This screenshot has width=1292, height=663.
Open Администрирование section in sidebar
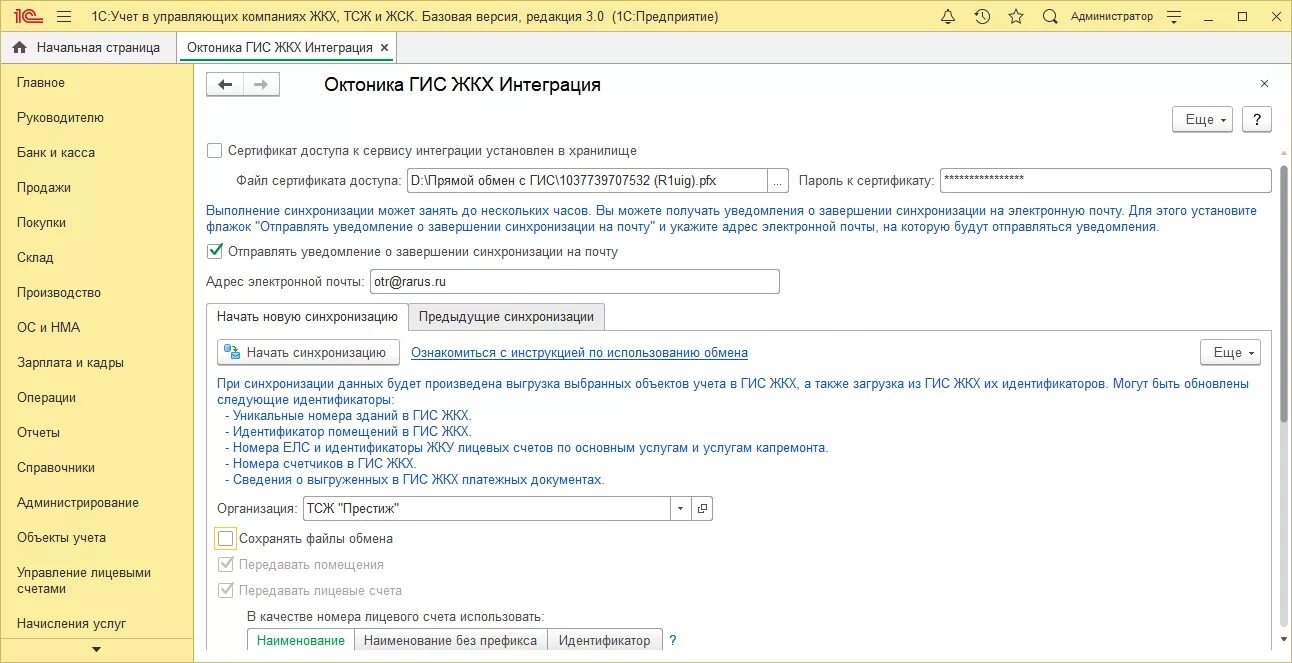(78, 502)
